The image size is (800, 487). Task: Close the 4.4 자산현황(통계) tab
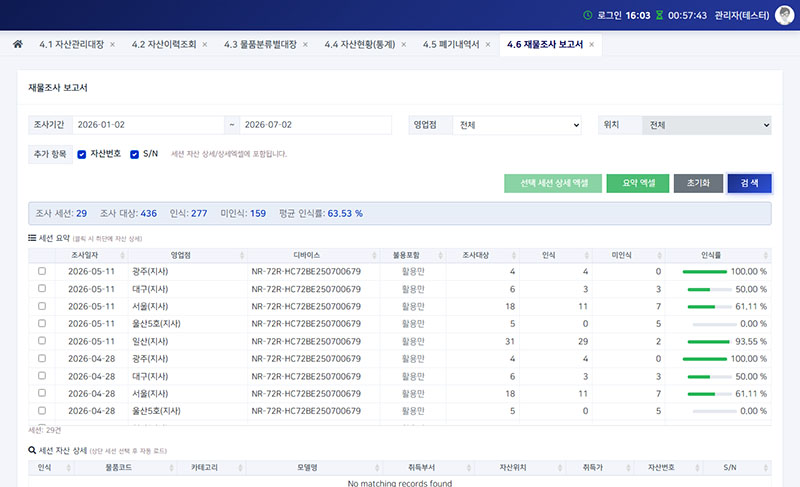pyautogui.click(x=404, y=45)
